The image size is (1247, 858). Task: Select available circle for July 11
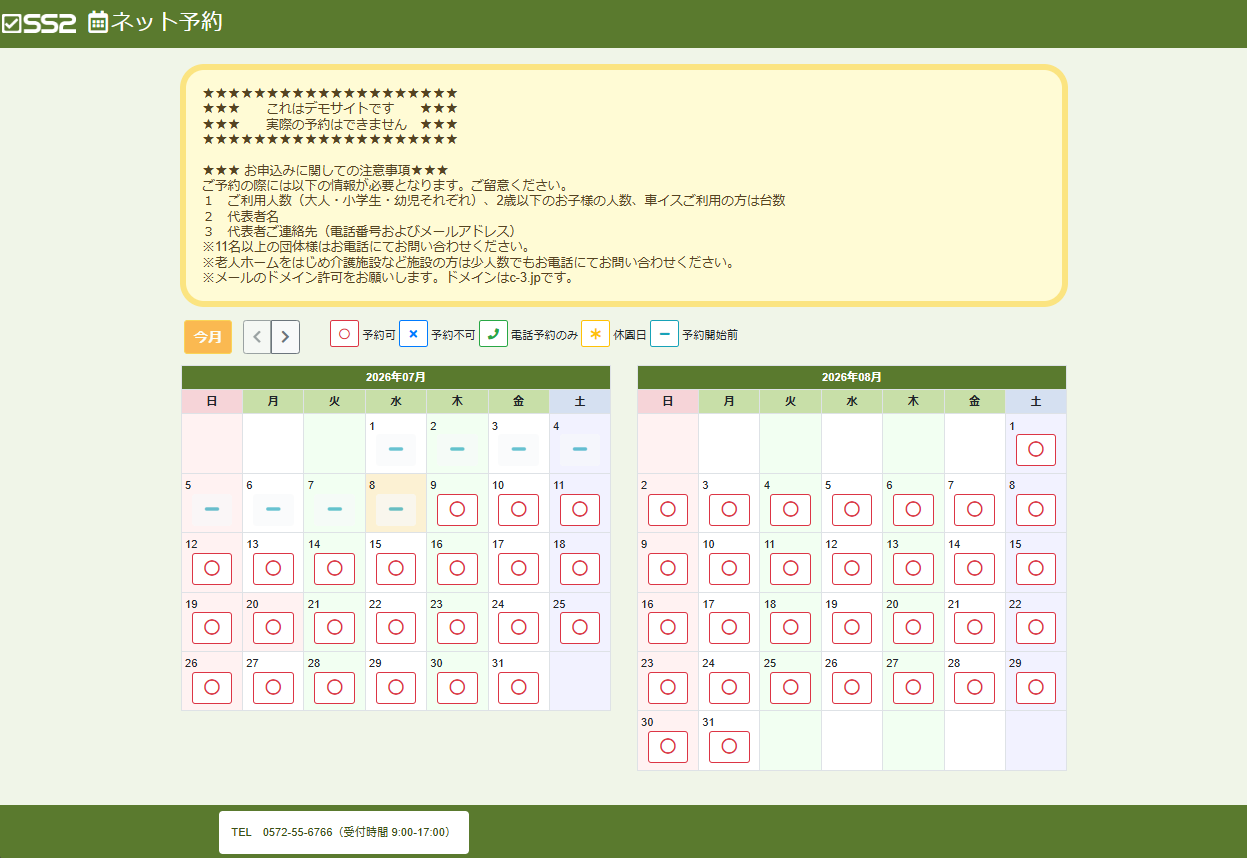580,509
